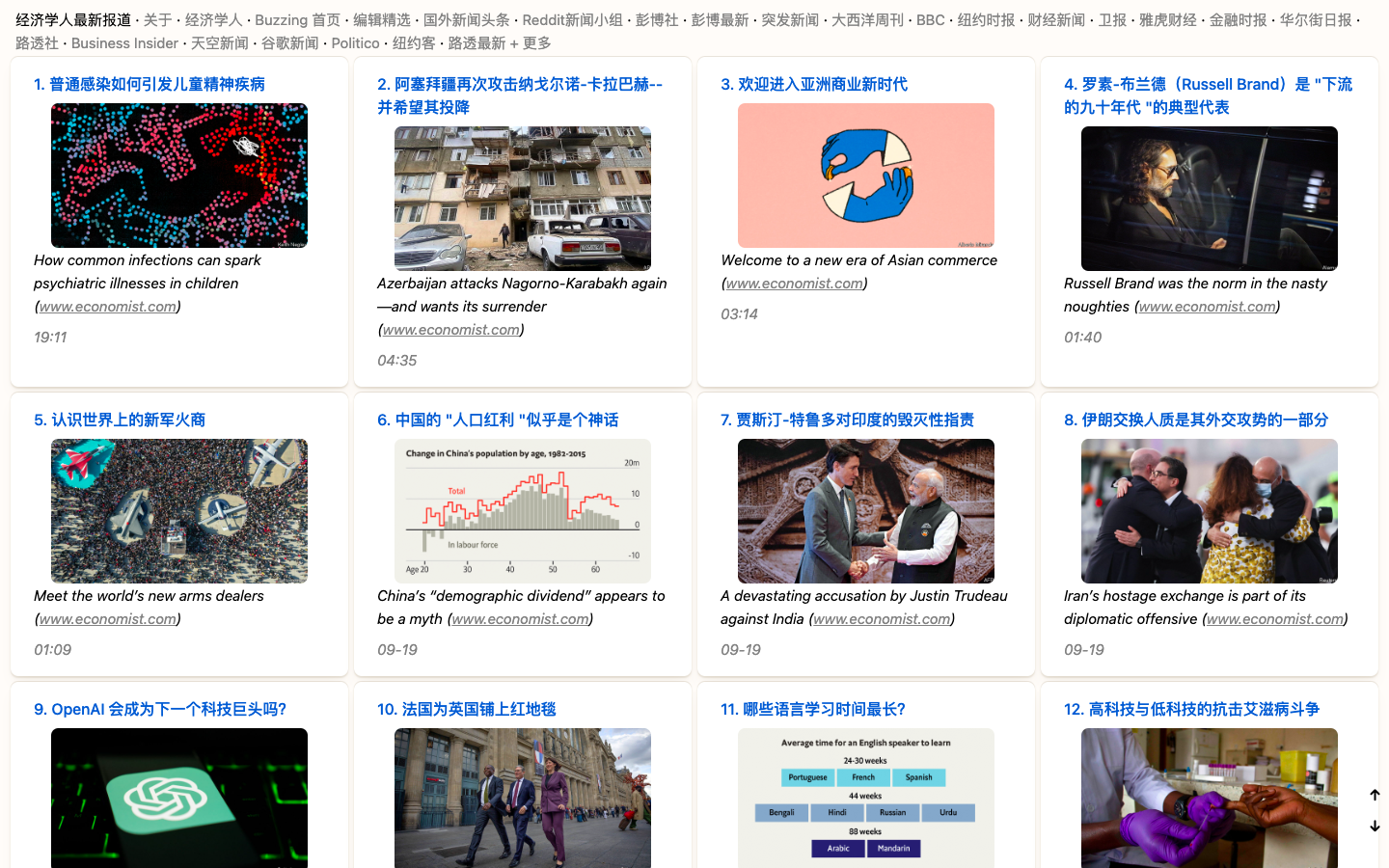Click the scroll-to-bottom down arrow
Viewport: 1389px width, 868px height.
(1375, 826)
